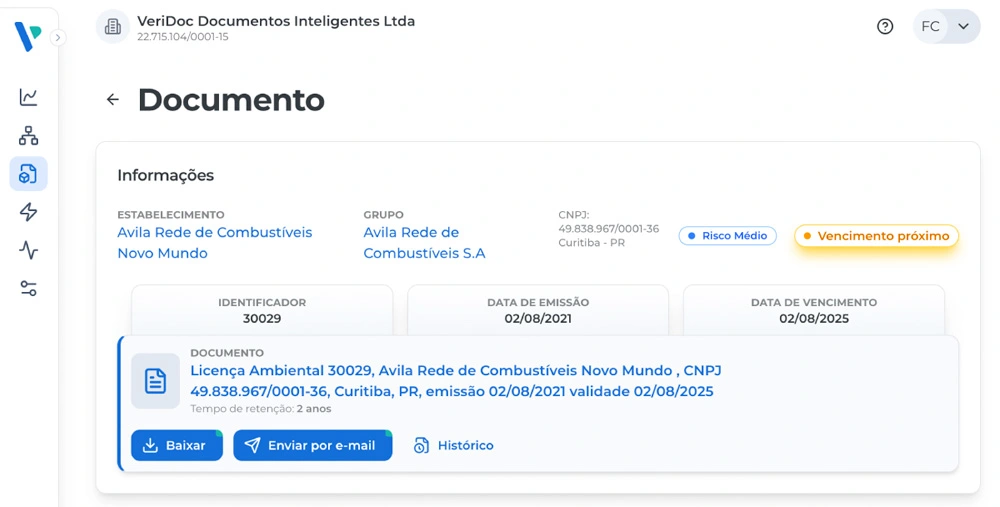This screenshot has width=1000, height=507.
Task: Select the documents sidebar icon
Action: pyautogui.click(x=28, y=174)
